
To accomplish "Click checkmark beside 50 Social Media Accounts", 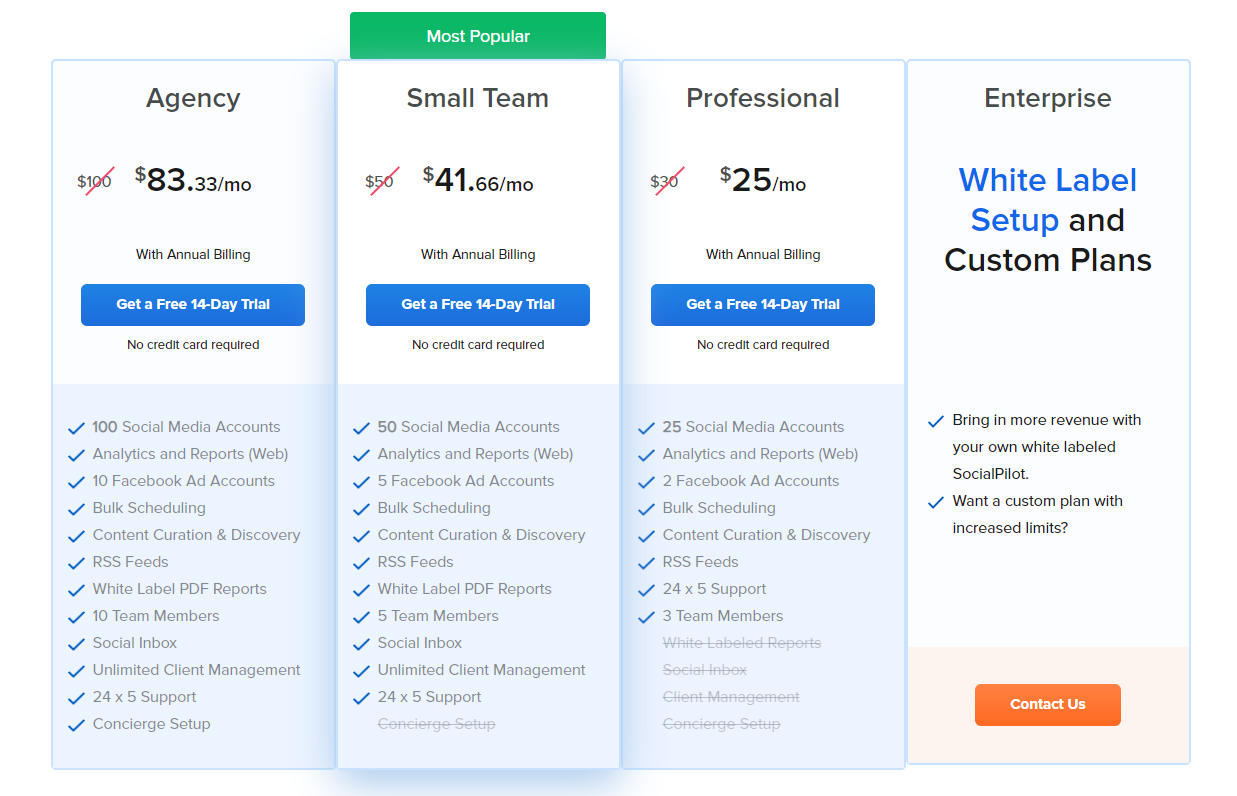I will (361, 428).
